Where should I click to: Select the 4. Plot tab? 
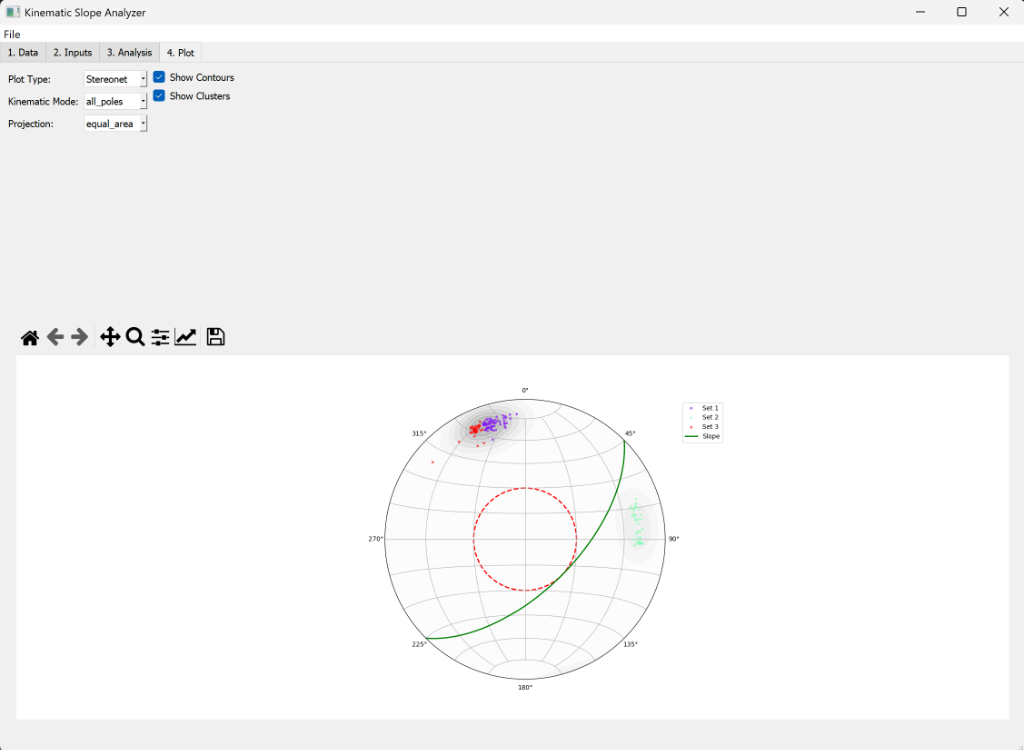(x=180, y=52)
